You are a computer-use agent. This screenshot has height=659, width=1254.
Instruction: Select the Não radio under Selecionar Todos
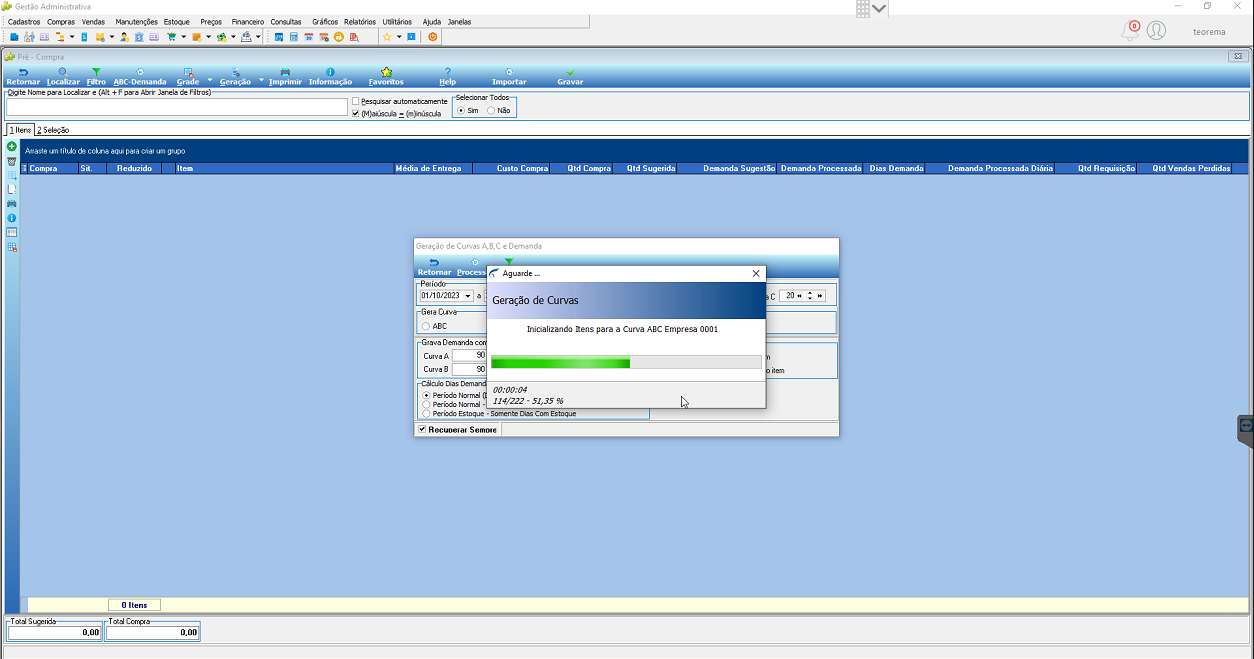pos(491,111)
